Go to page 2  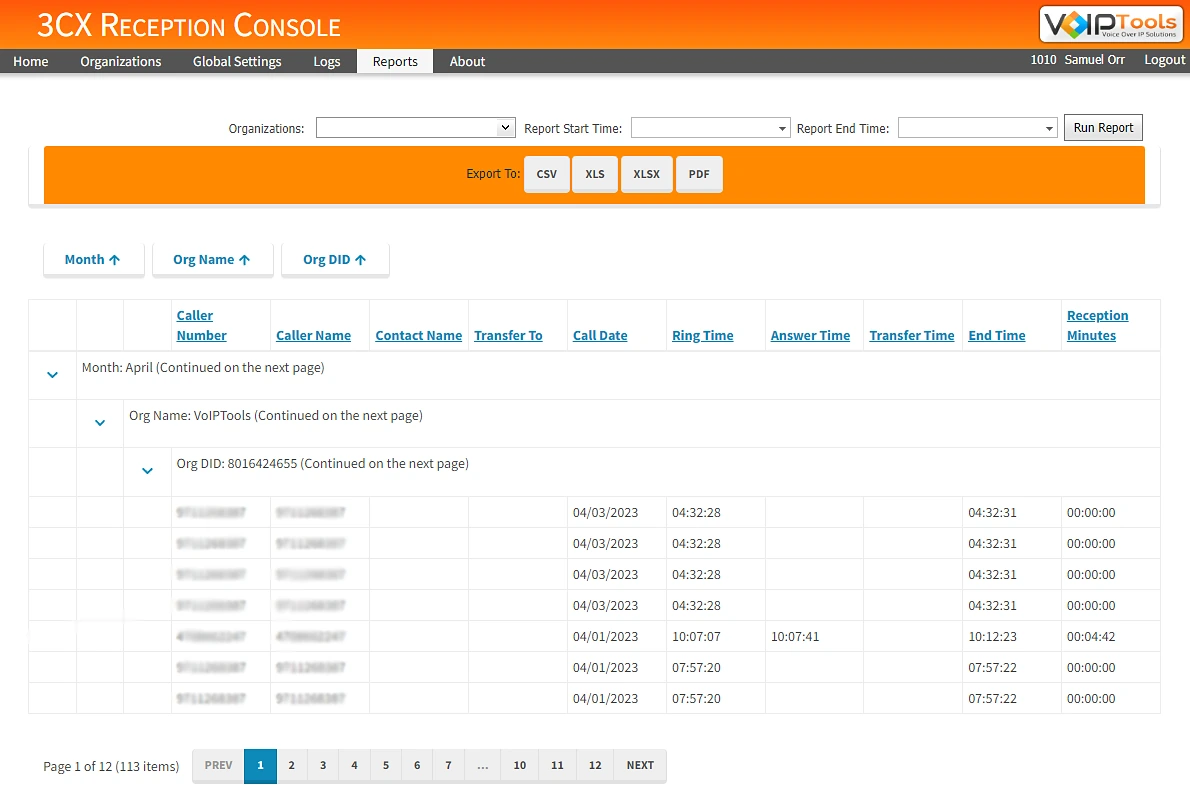click(x=291, y=765)
